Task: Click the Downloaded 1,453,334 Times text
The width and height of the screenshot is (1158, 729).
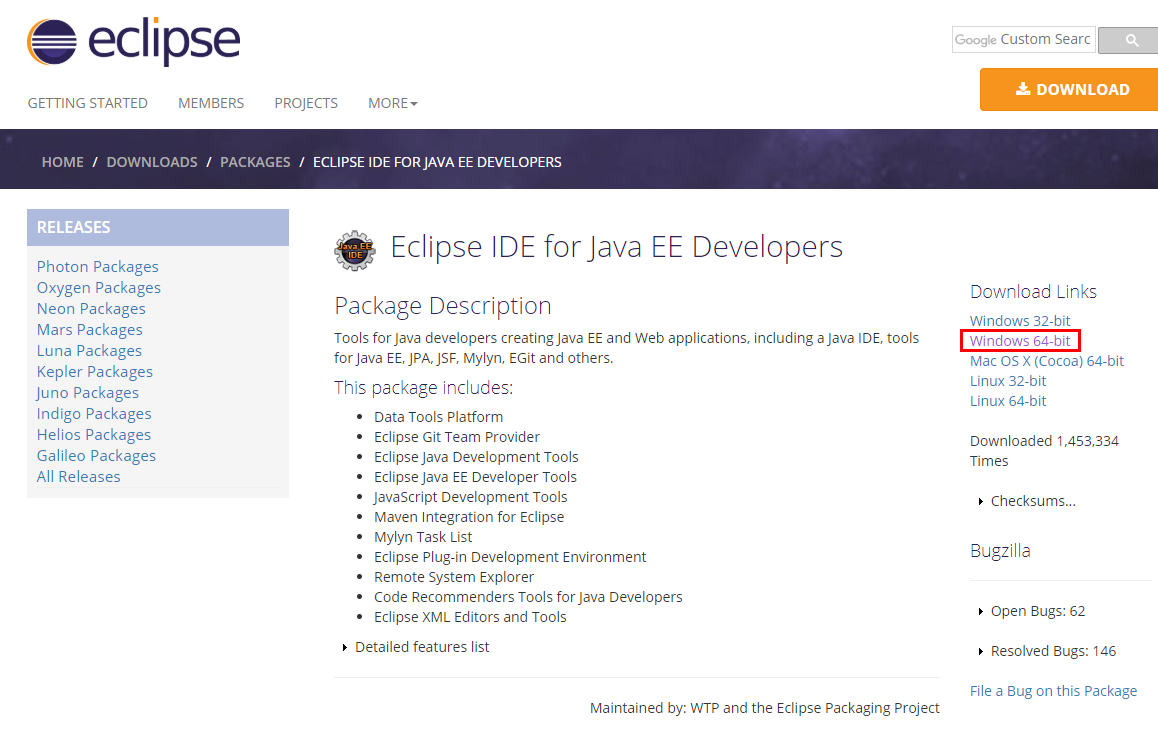Action: (1044, 451)
